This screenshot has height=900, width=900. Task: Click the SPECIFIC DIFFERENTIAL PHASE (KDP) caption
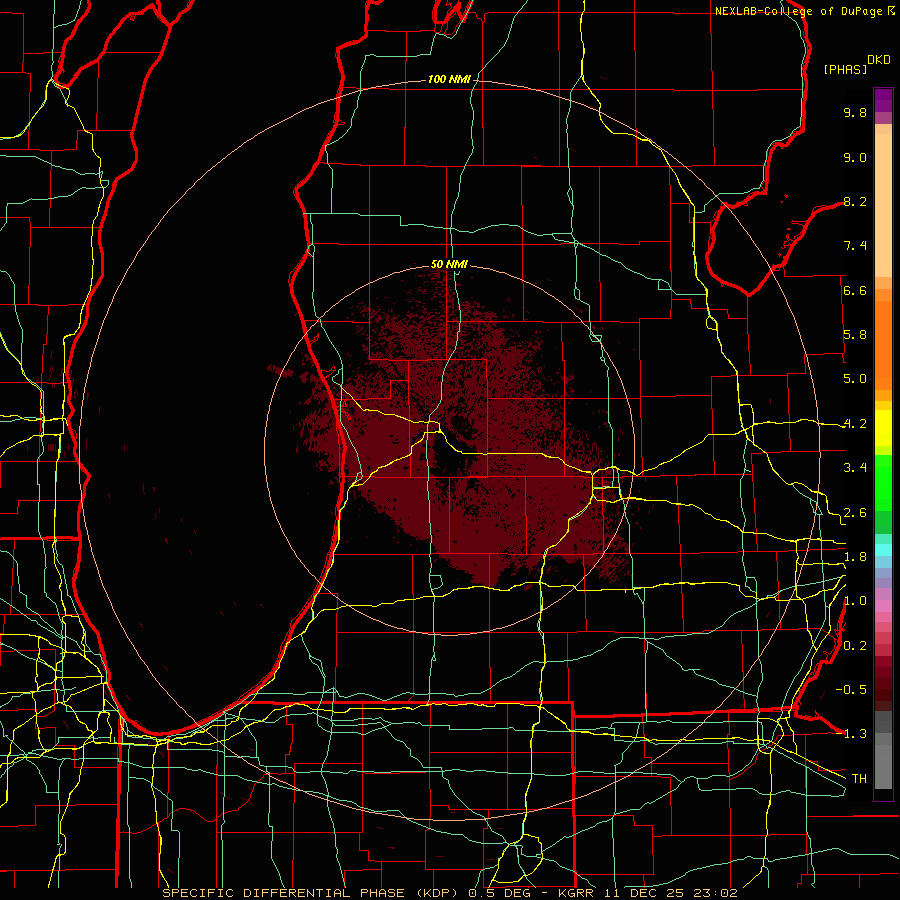(x=313, y=893)
